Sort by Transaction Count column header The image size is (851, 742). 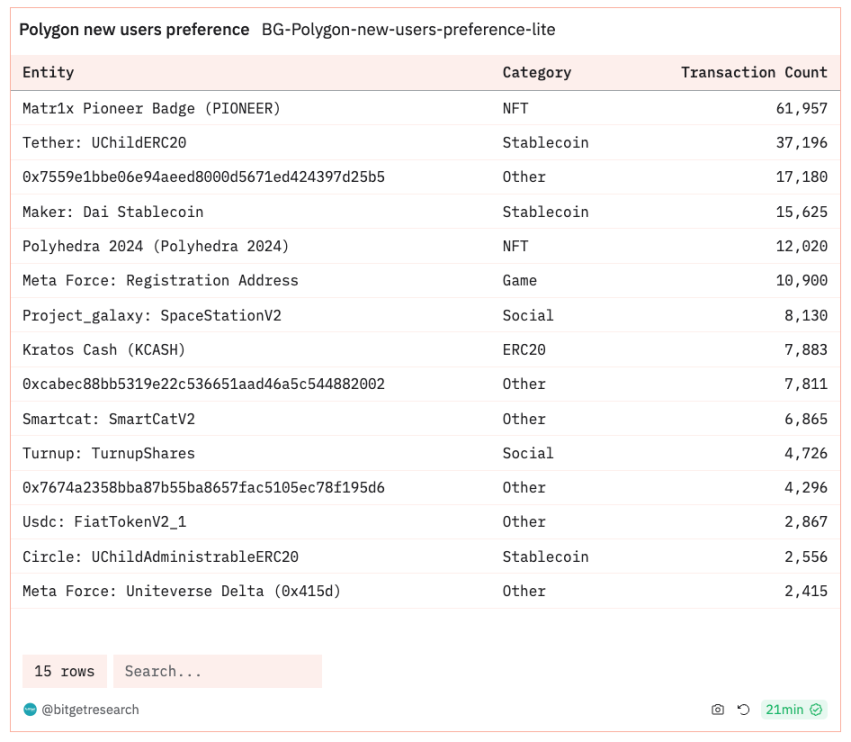coord(753,72)
